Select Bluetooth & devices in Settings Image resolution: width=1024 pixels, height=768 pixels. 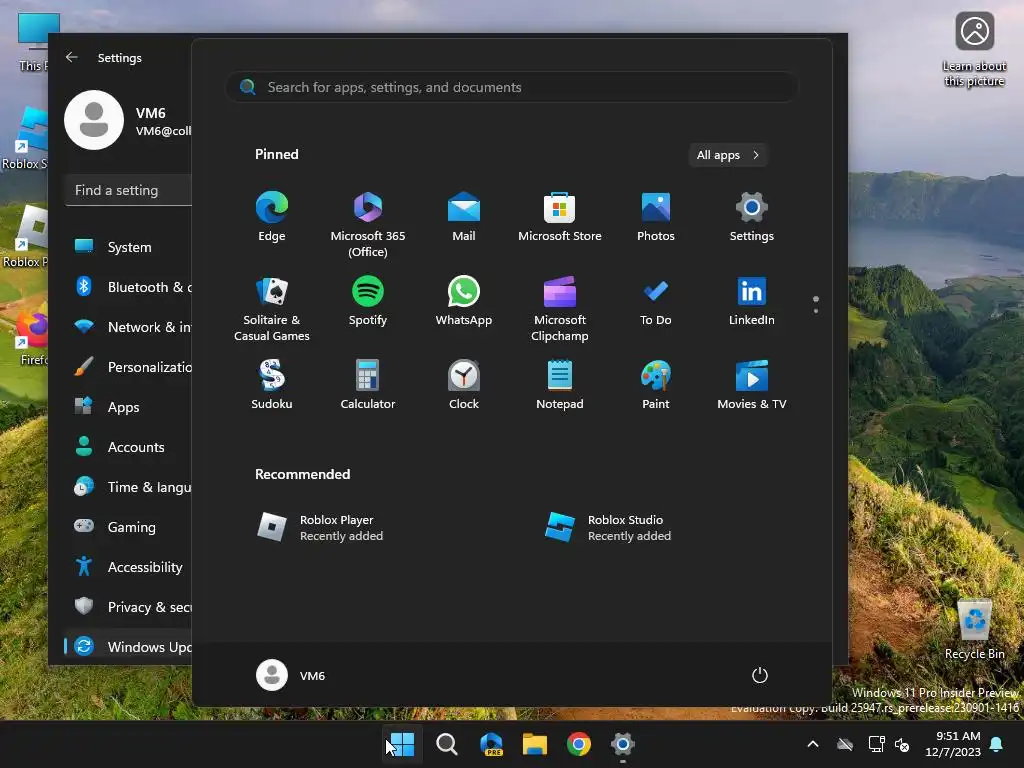[x=129, y=287]
